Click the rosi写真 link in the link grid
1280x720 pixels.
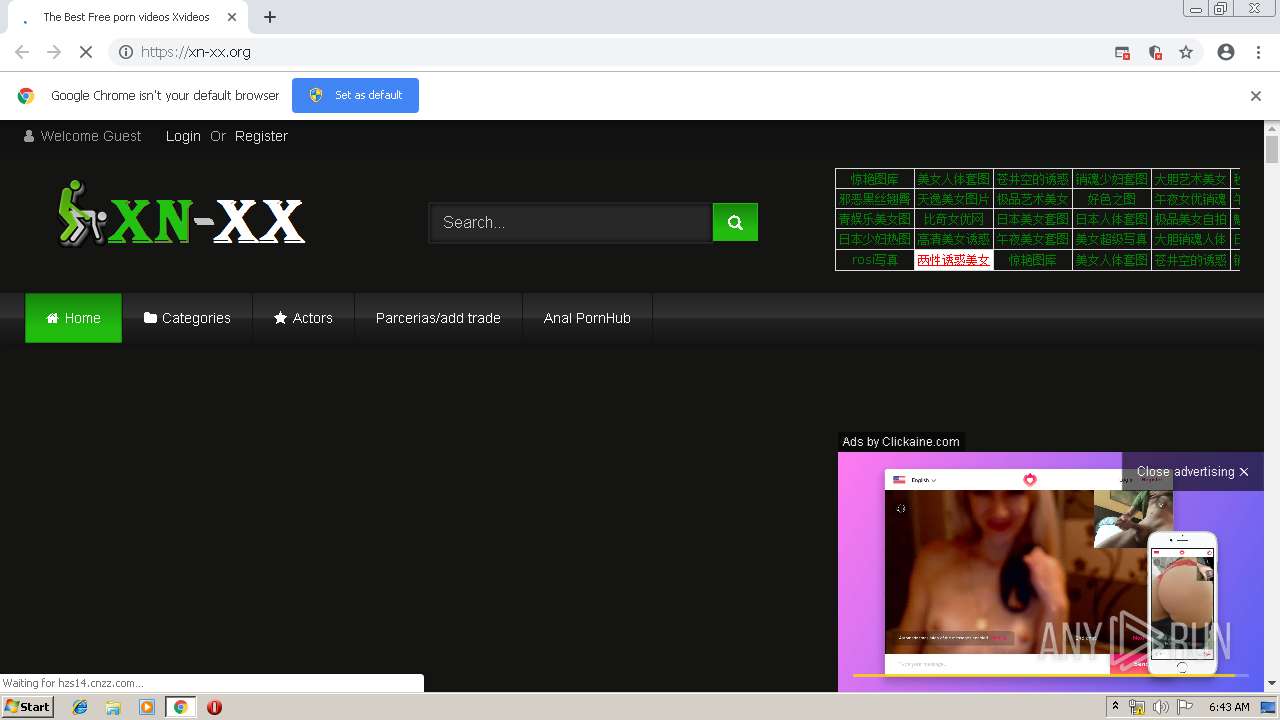[x=875, y=260]
